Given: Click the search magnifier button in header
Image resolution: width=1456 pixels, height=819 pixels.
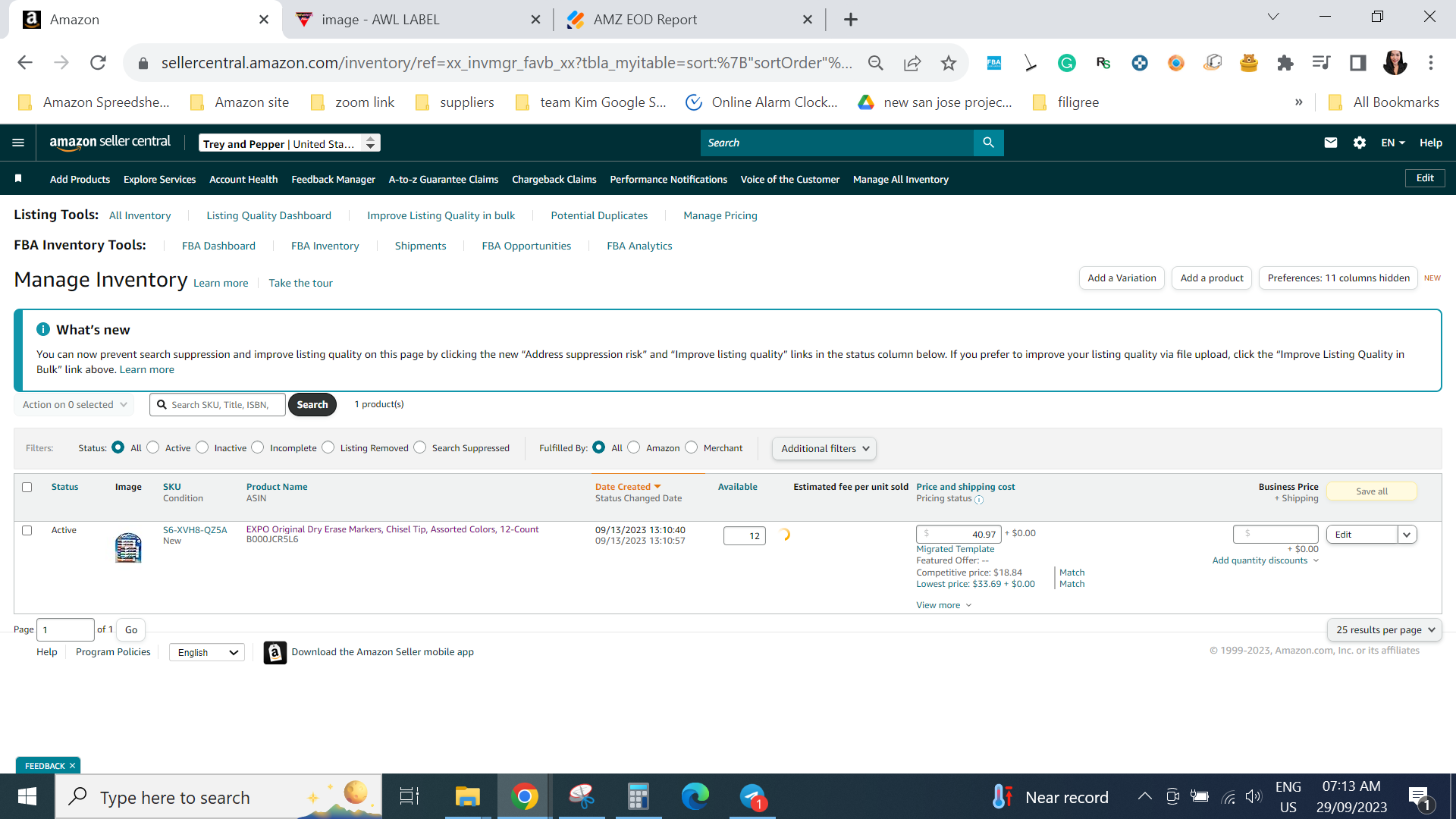Looking at the screenshot, I should pyautogui.click(x=988, y=143).
